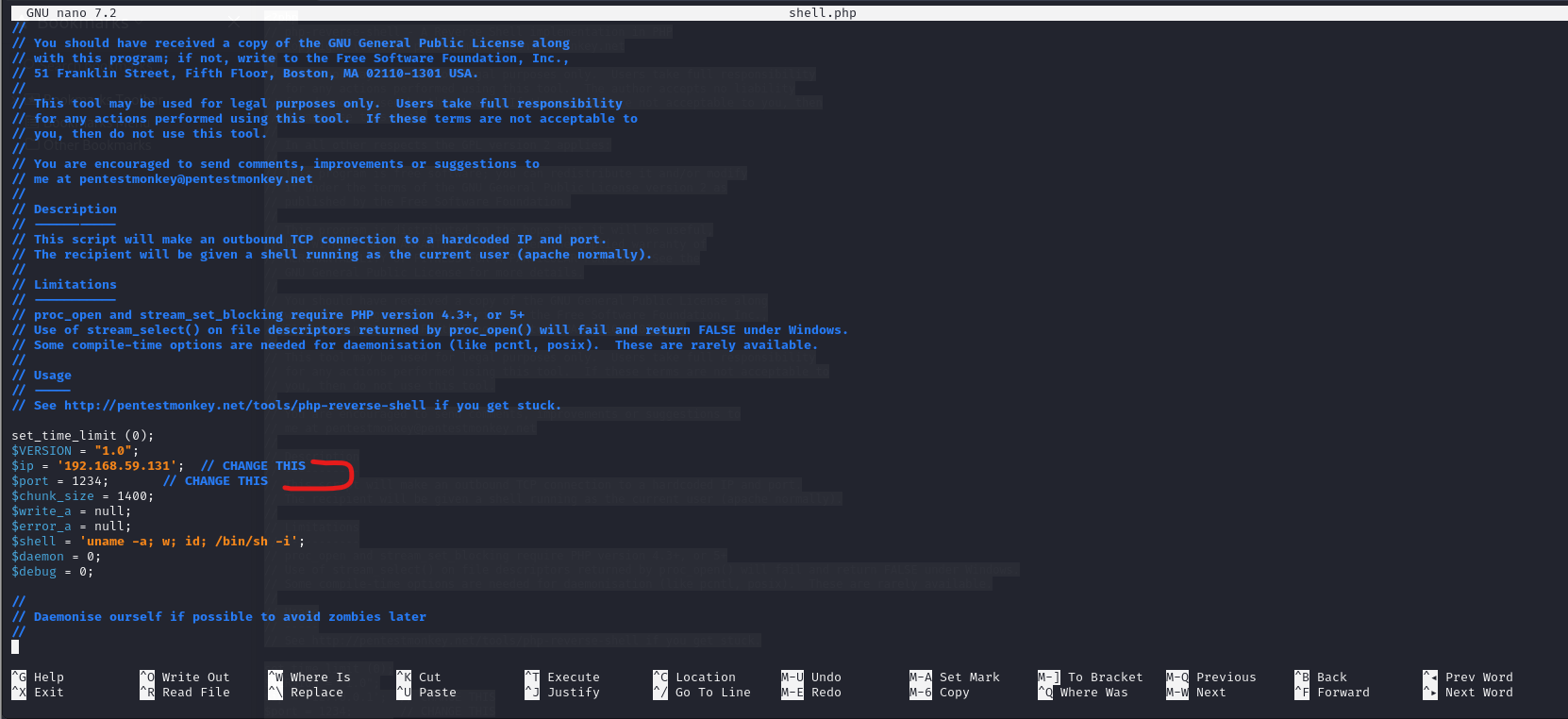Click the Justify shortcut

pos(562,693)
